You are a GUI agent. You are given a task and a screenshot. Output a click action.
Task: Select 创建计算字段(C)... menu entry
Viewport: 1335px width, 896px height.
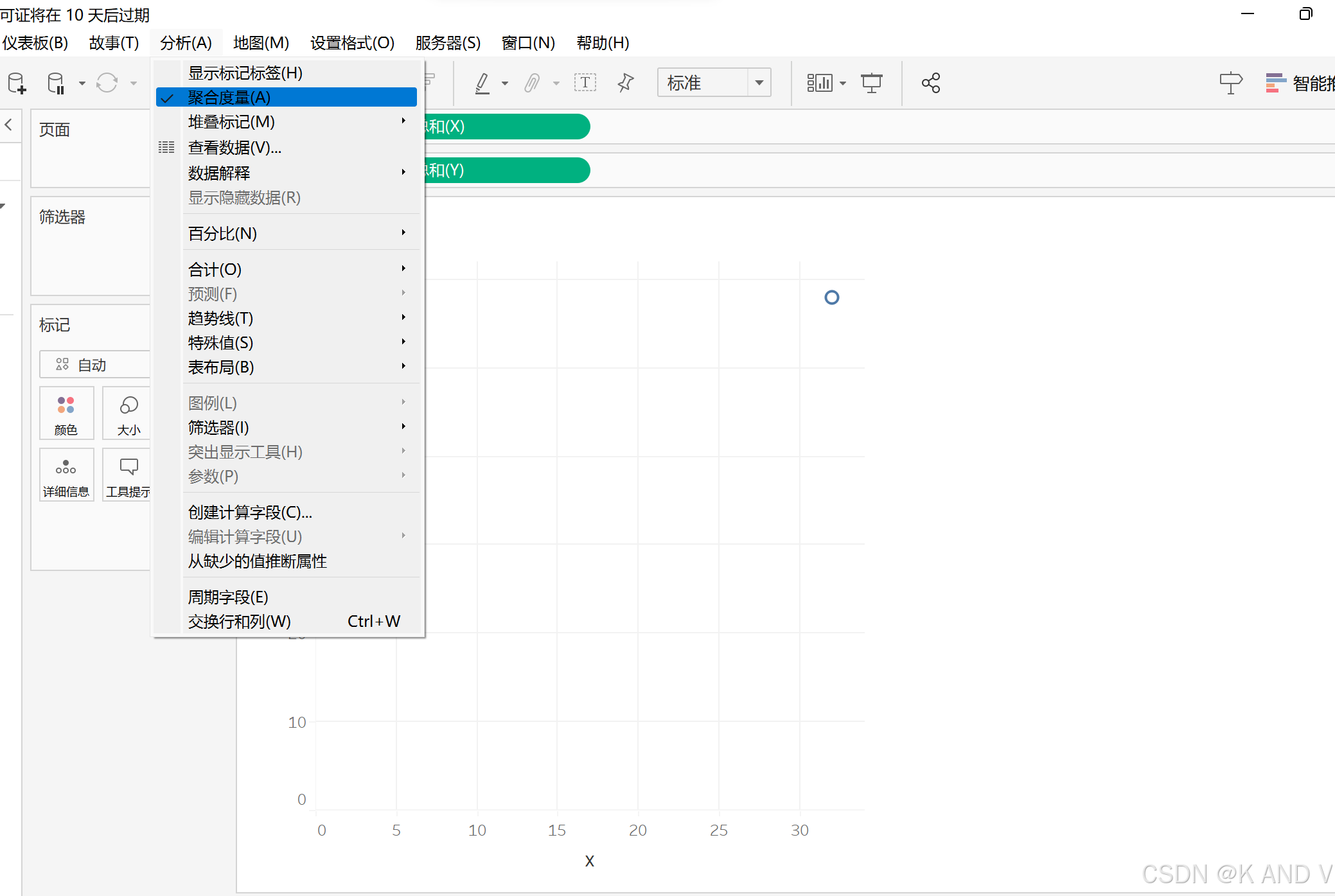(x=251, y=513)
